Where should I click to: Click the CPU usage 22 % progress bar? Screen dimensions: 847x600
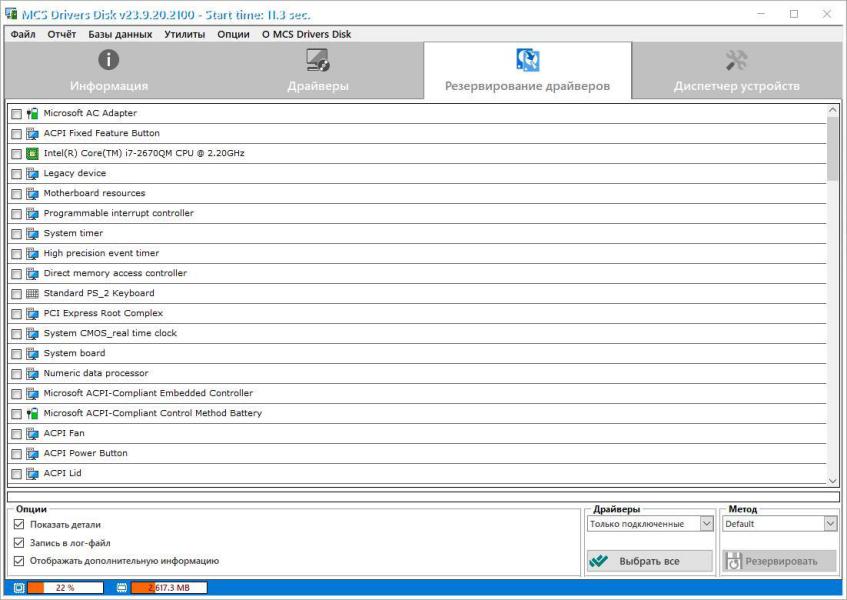[65, 588]
